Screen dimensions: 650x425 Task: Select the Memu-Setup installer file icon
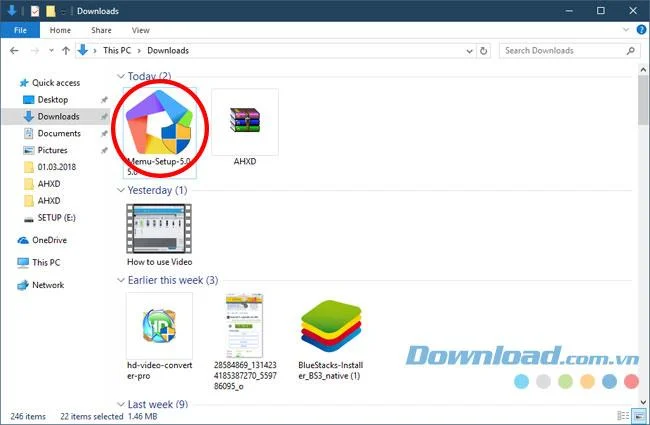(160, 122)
